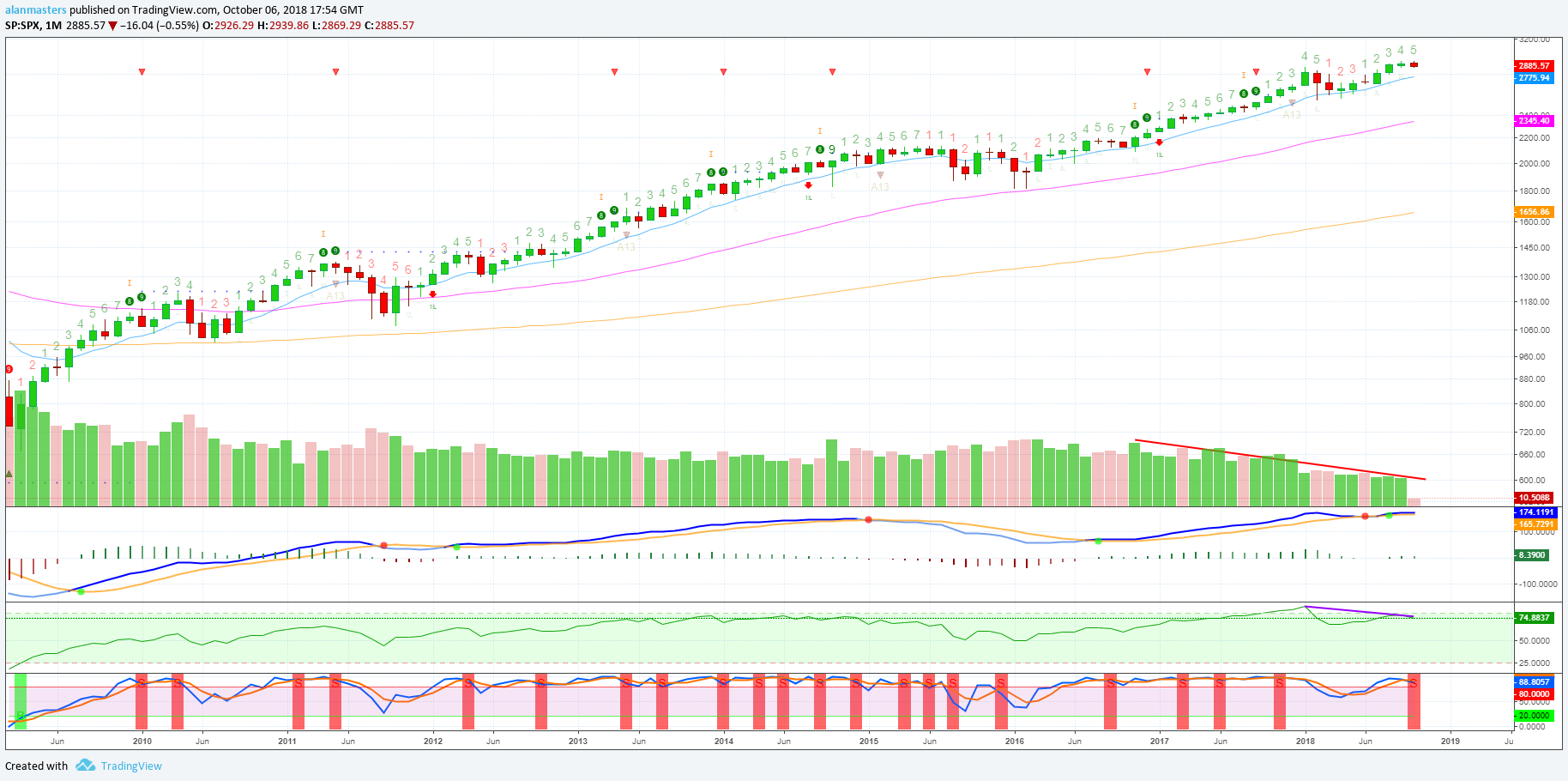1568x781 pixels.
Task: Click the 25.0000 RSI axis tick
Action: pos(1535,663)
